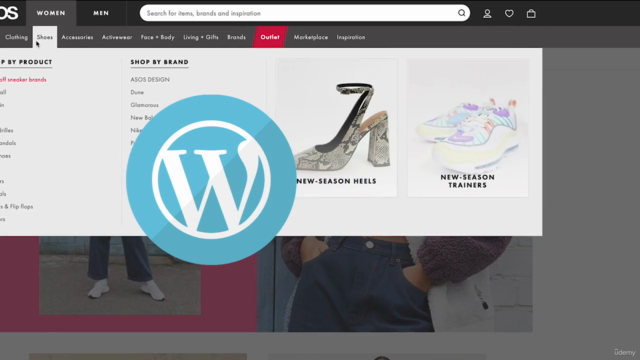Viewport: 640px width, 360px height.
Task: Choose the Dune brand link
Action: coord(137,92)
